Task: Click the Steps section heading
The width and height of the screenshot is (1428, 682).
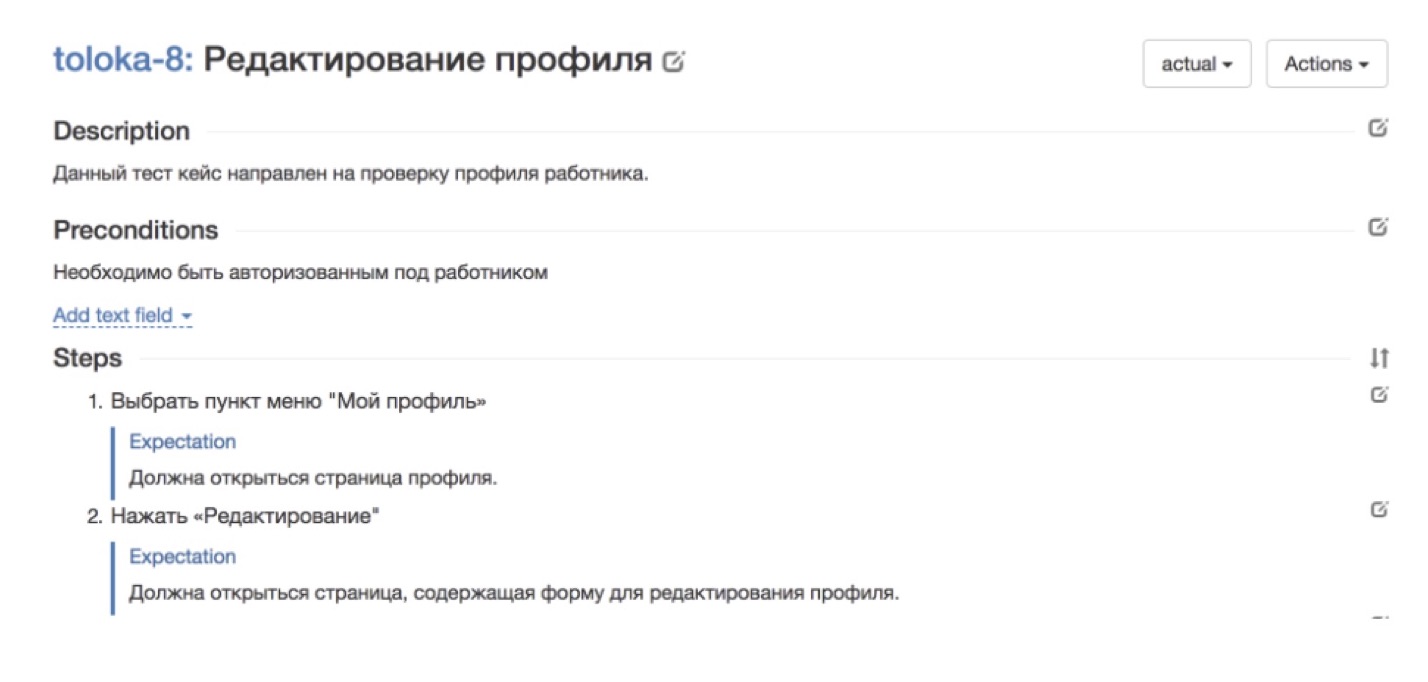Action: click(x=85, y=355)
